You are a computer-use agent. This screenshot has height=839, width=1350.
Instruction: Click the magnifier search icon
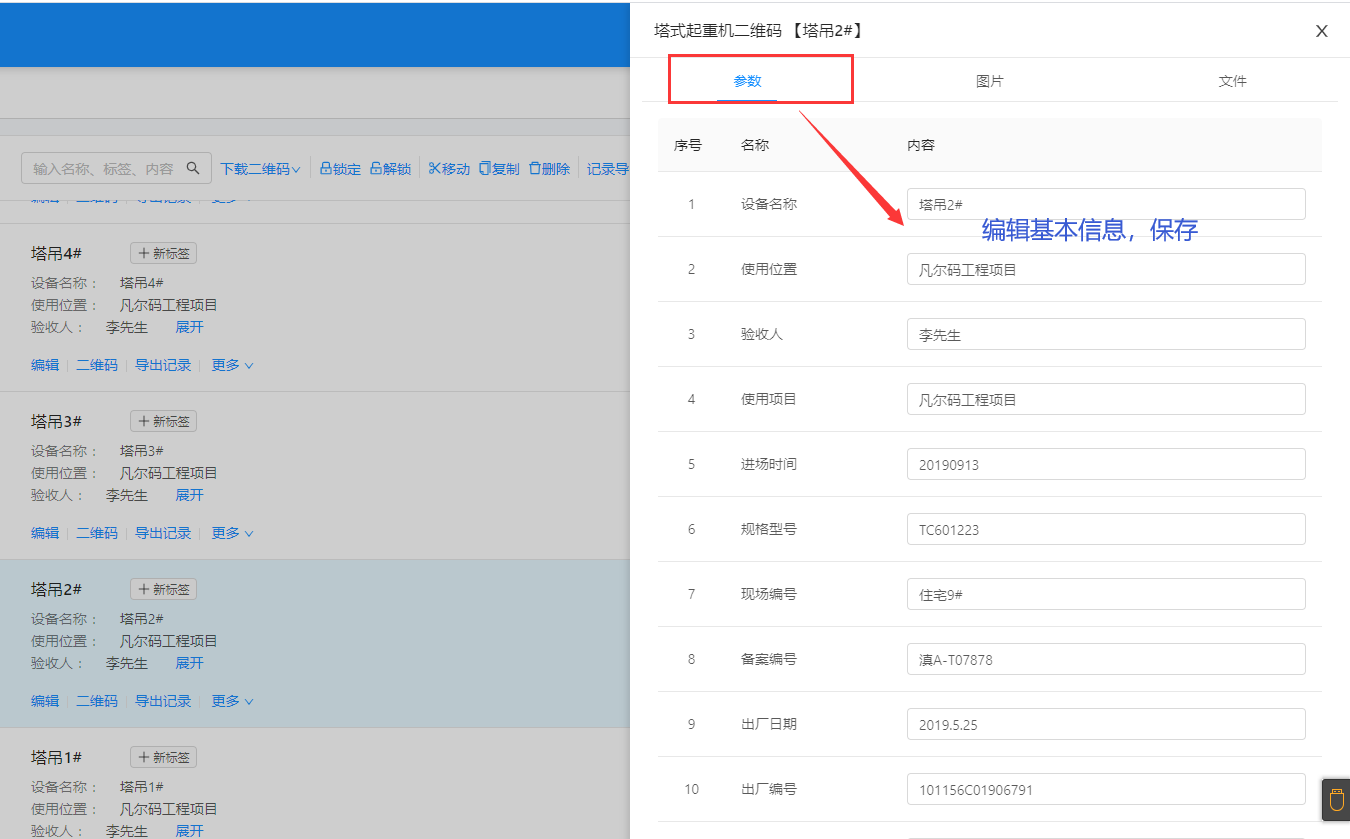coord(193,168)
